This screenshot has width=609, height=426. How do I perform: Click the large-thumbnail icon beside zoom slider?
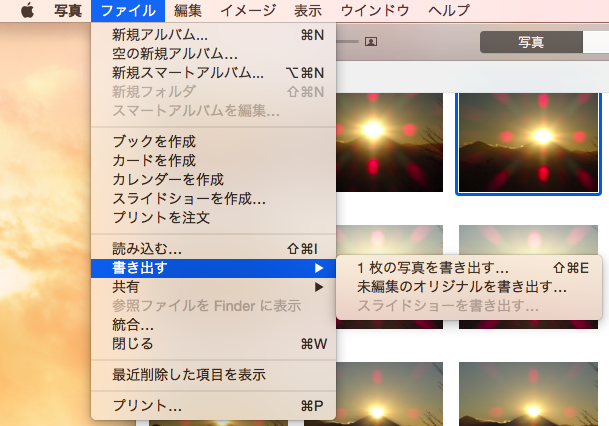pyautogui.click(x=371, y=41)
